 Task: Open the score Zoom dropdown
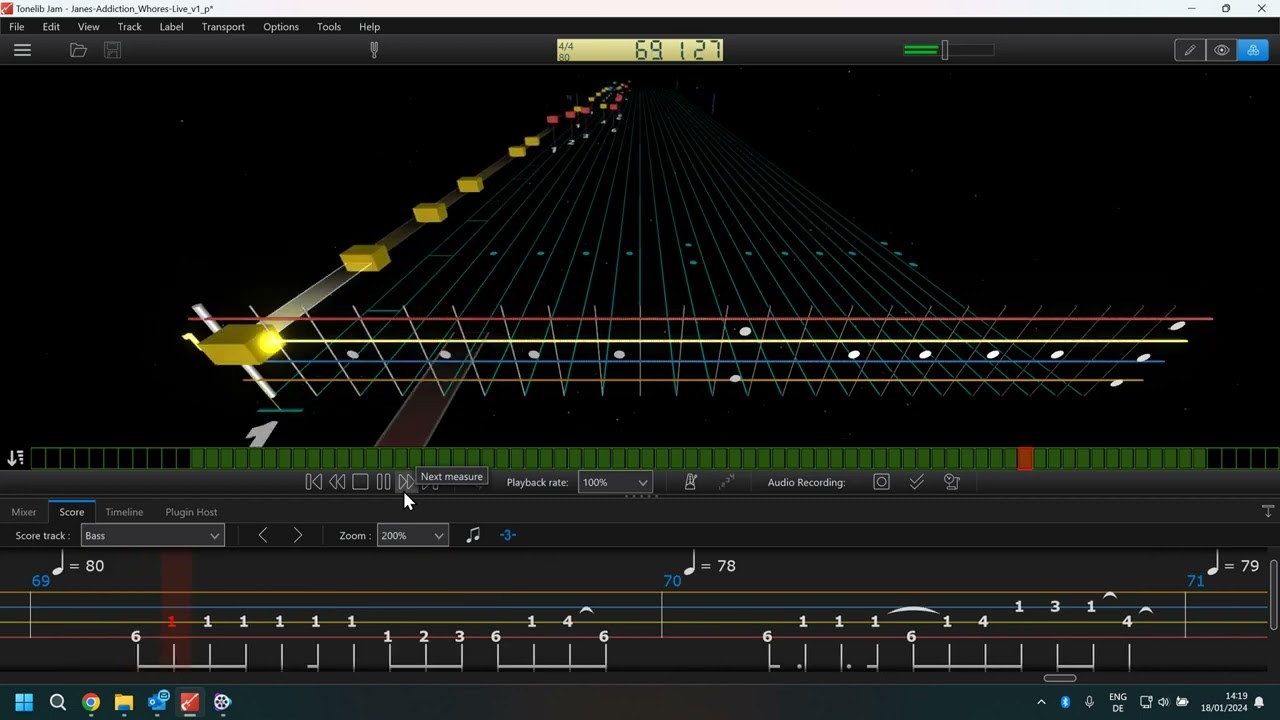tap(412, 536)
